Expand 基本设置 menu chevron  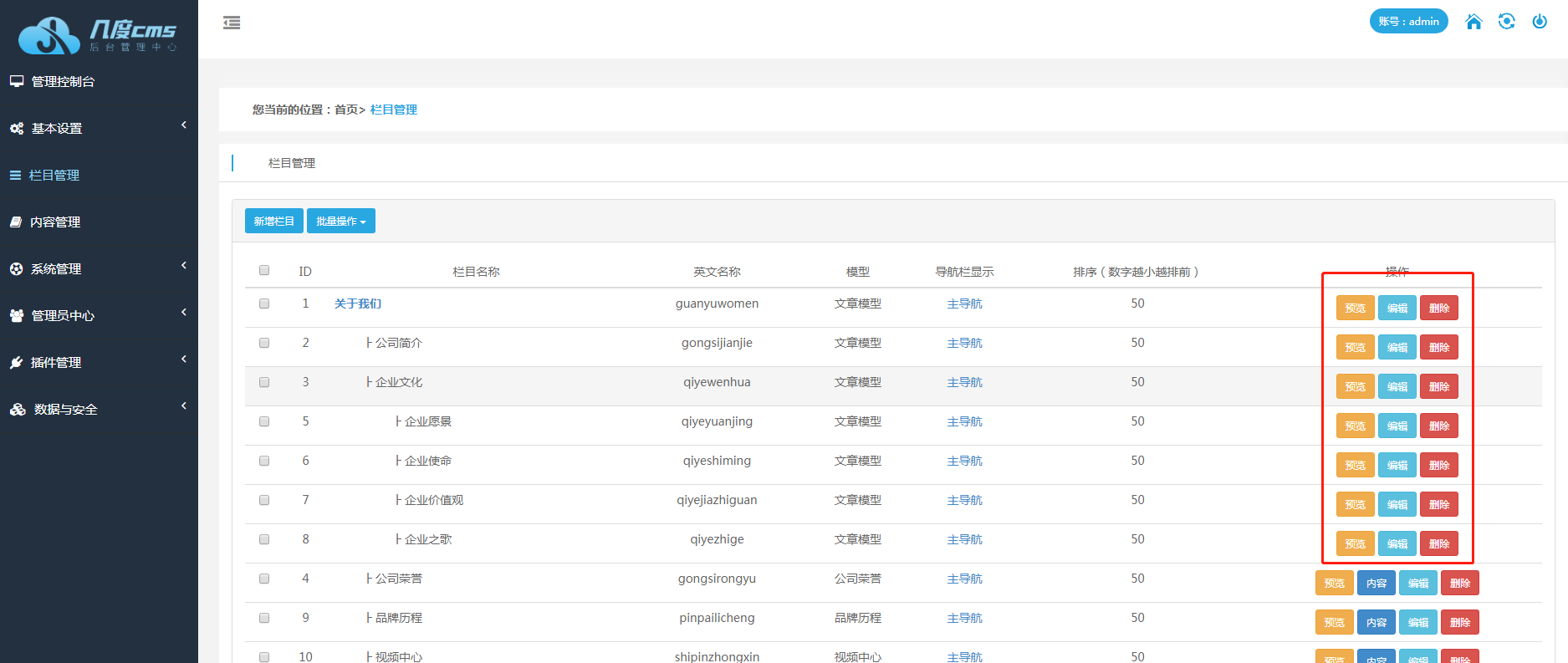click(184, 125)
